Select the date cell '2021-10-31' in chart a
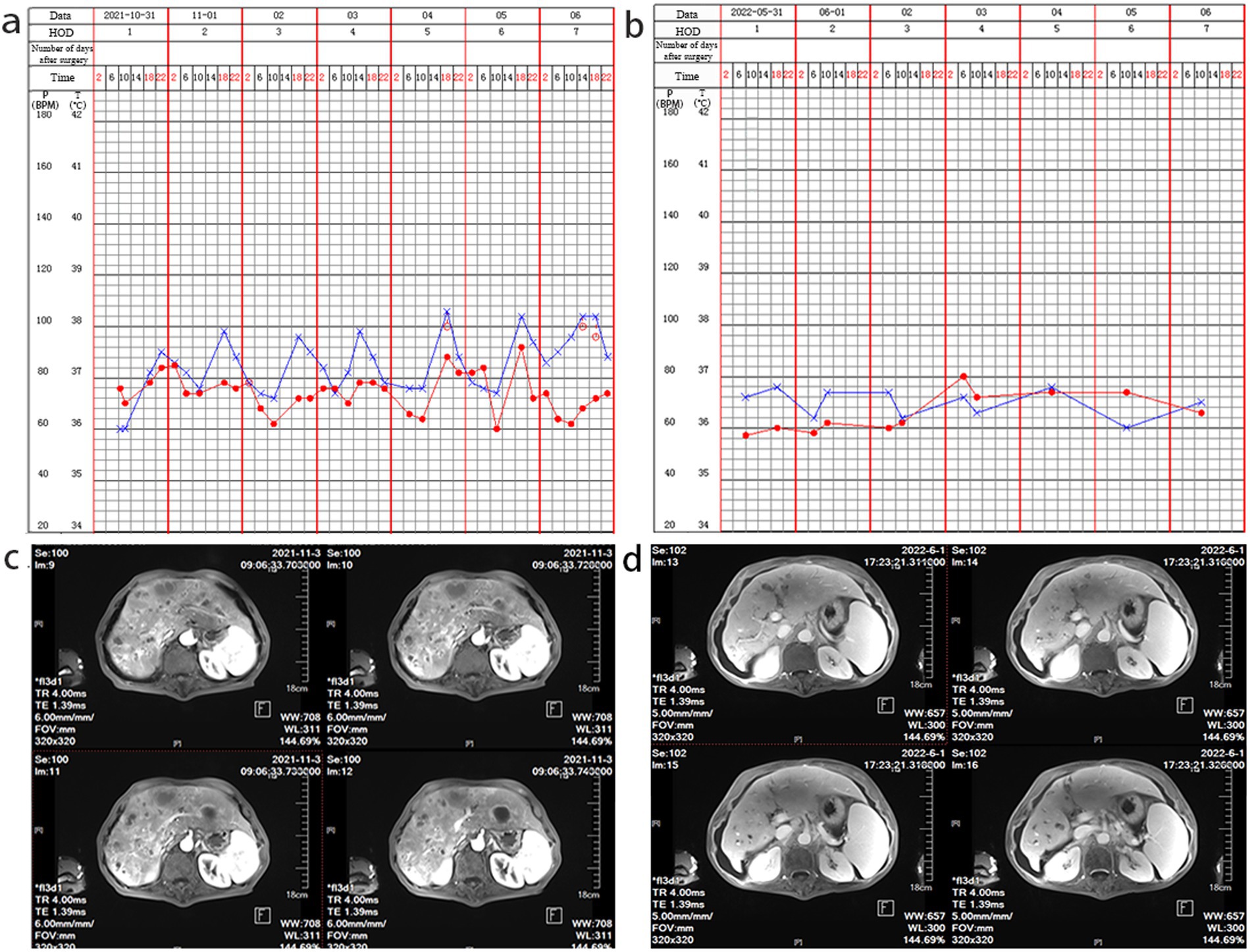Screen dimensions: 1250x952 [130, 15]
